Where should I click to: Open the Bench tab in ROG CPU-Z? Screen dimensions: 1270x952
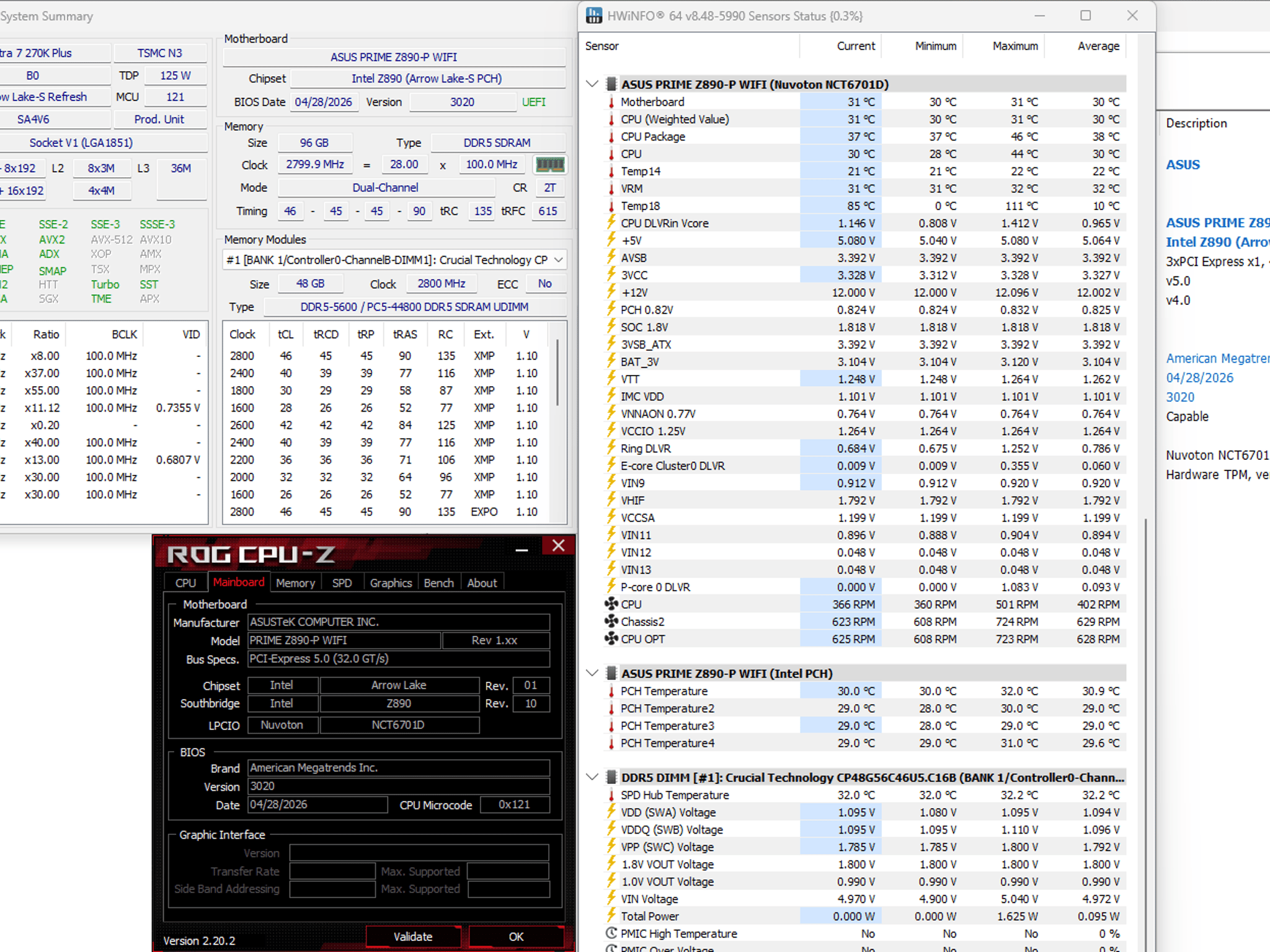pyautogui.click(x=438, y=583)
